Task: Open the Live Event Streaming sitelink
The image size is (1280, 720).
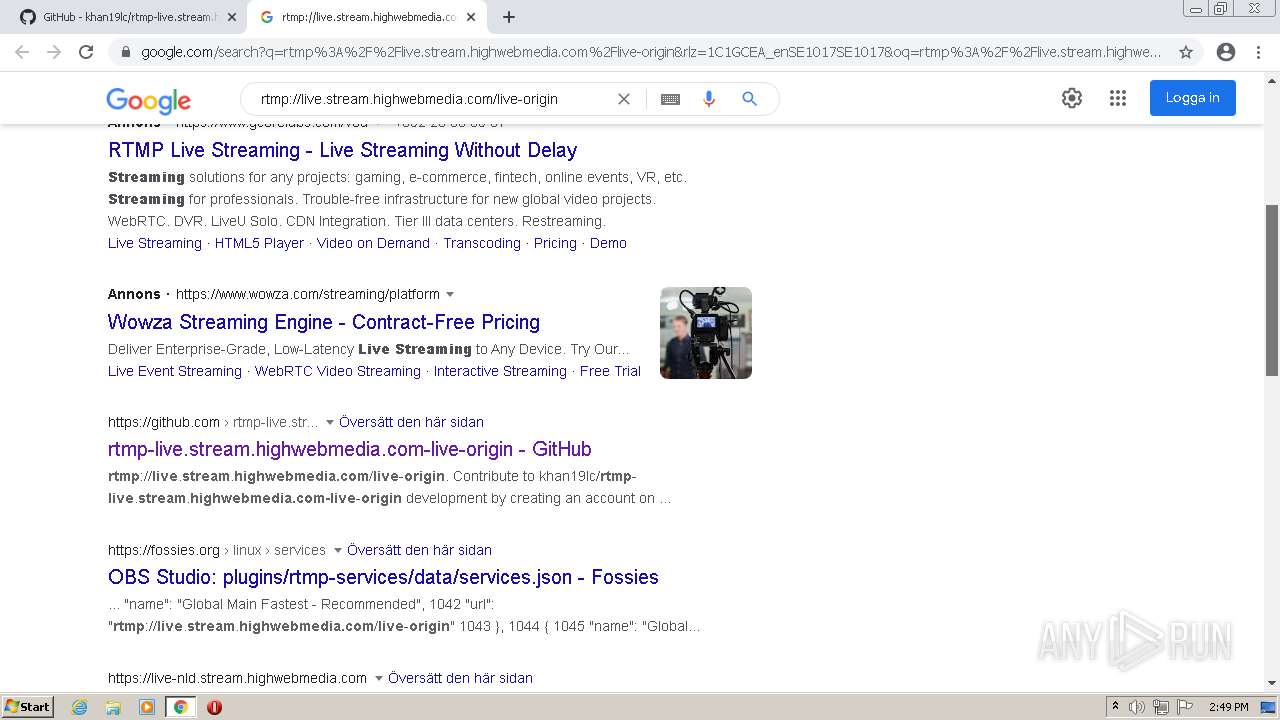Action: (175, 371)
